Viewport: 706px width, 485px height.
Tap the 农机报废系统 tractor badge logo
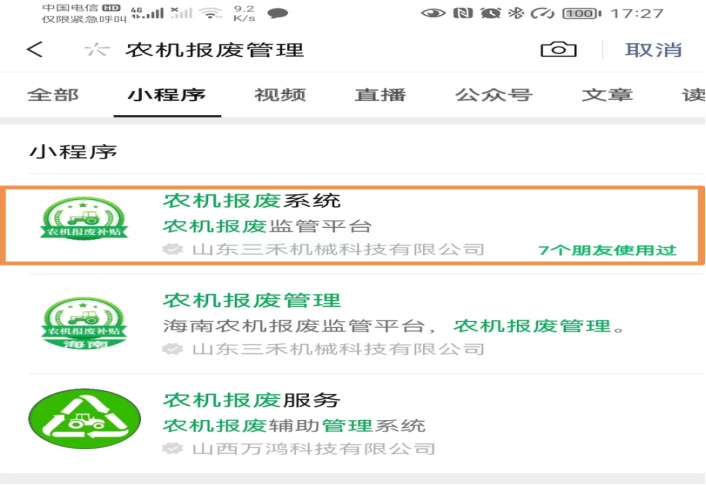(84, 219)
